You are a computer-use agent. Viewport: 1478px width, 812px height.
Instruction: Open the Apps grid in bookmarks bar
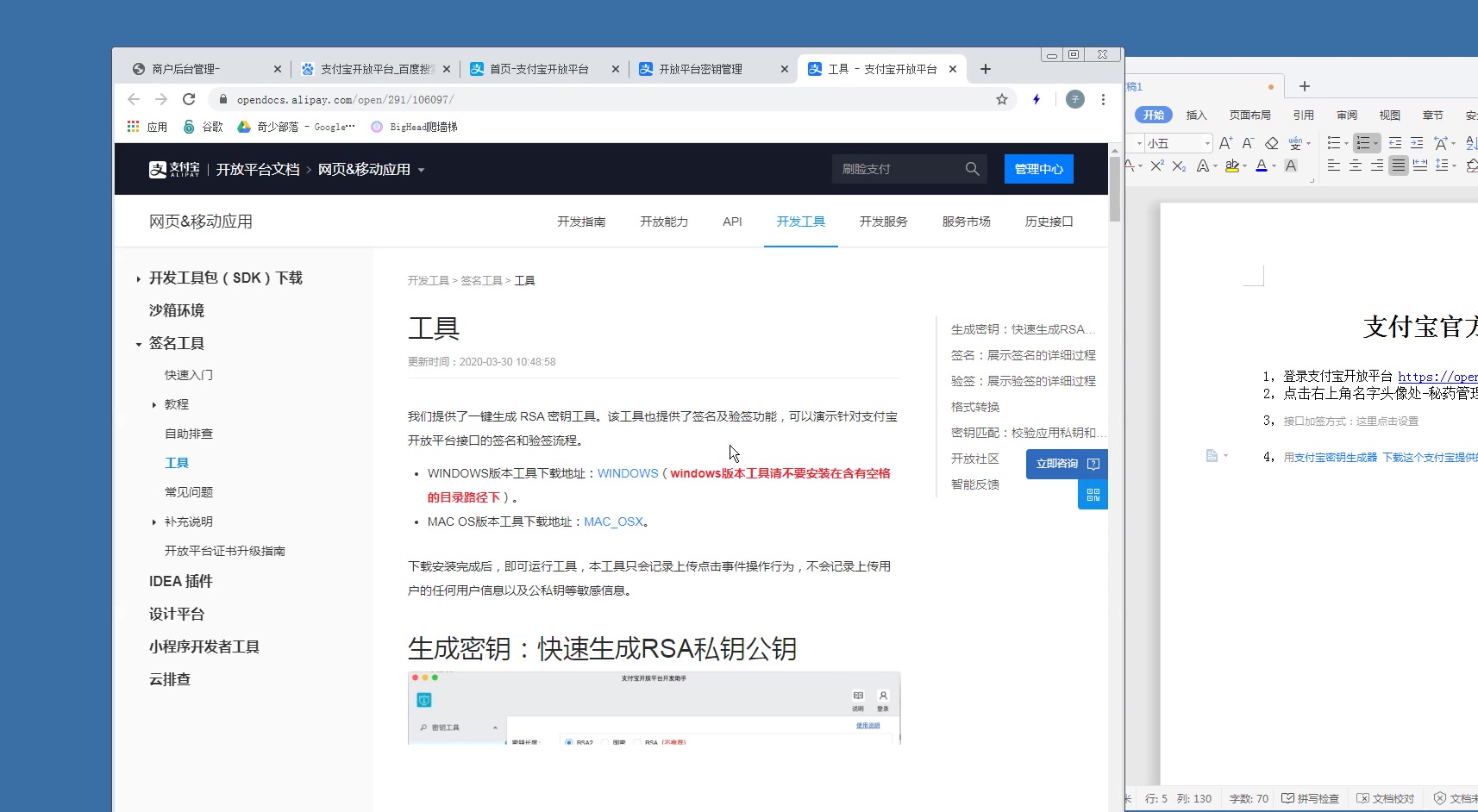coord(134,127)
